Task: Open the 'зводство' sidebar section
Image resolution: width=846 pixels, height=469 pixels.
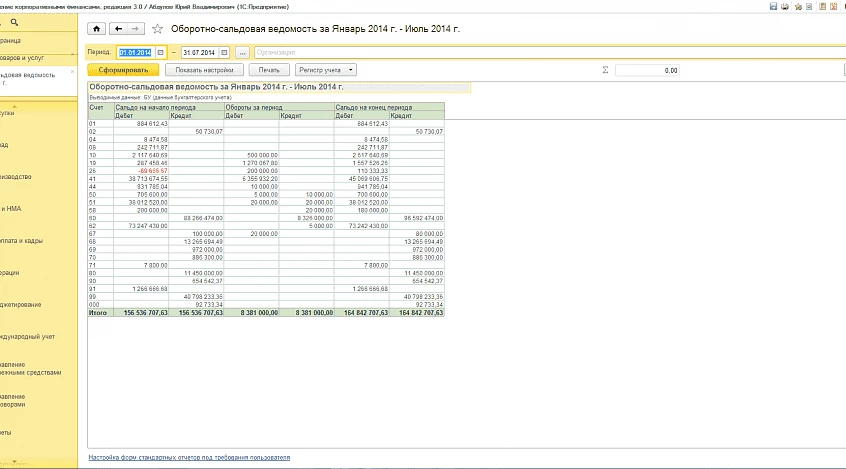Action: click(x=16, y=176)
